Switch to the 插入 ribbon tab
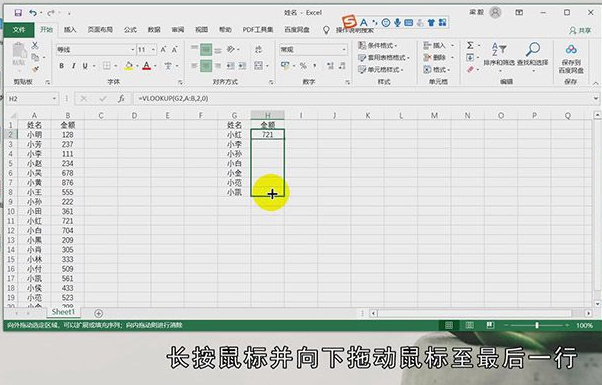This screenshot has width=602, height=385. tap(70, 30)
